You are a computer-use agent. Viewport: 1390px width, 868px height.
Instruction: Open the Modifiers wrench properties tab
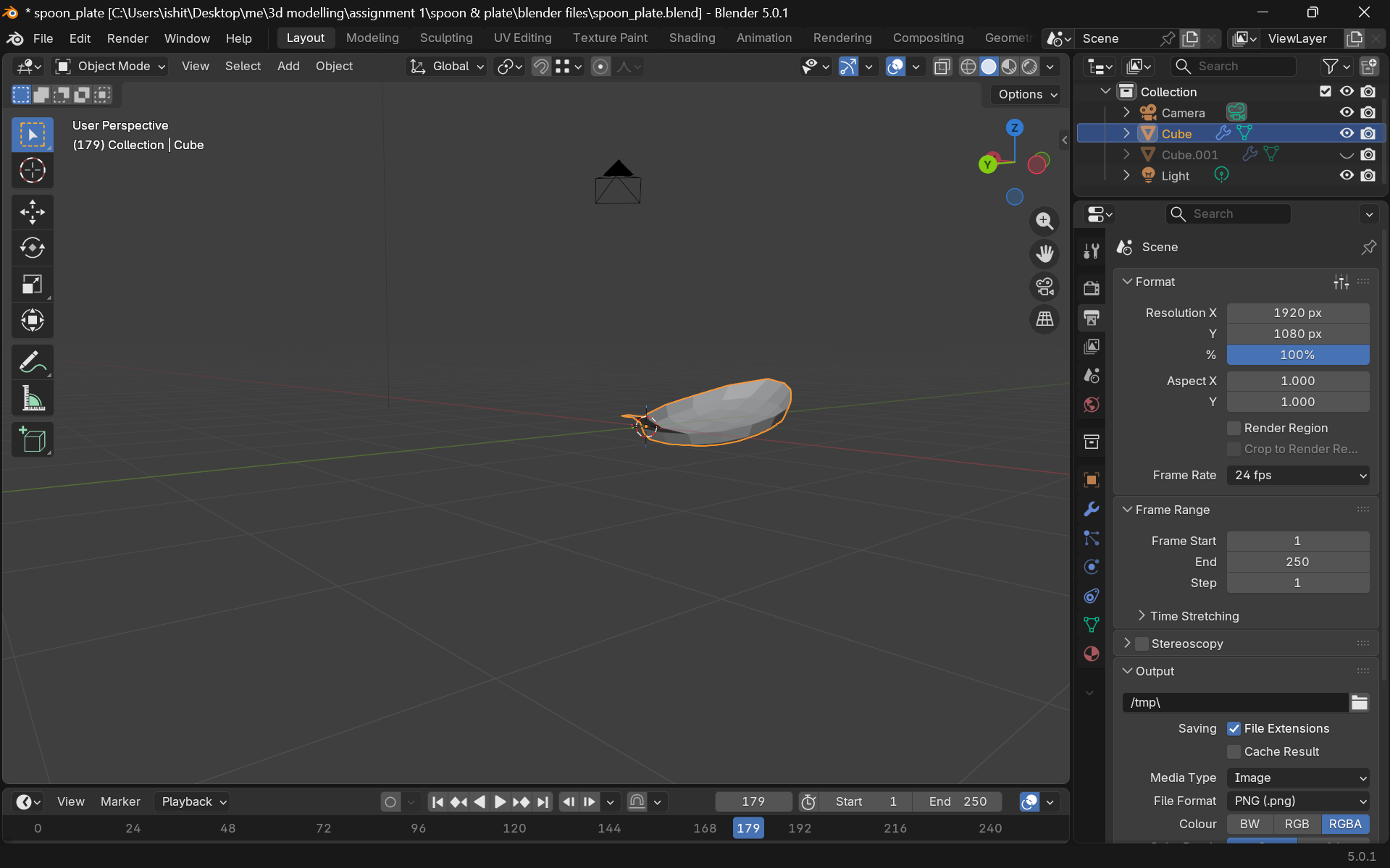tap(1092, 509)
